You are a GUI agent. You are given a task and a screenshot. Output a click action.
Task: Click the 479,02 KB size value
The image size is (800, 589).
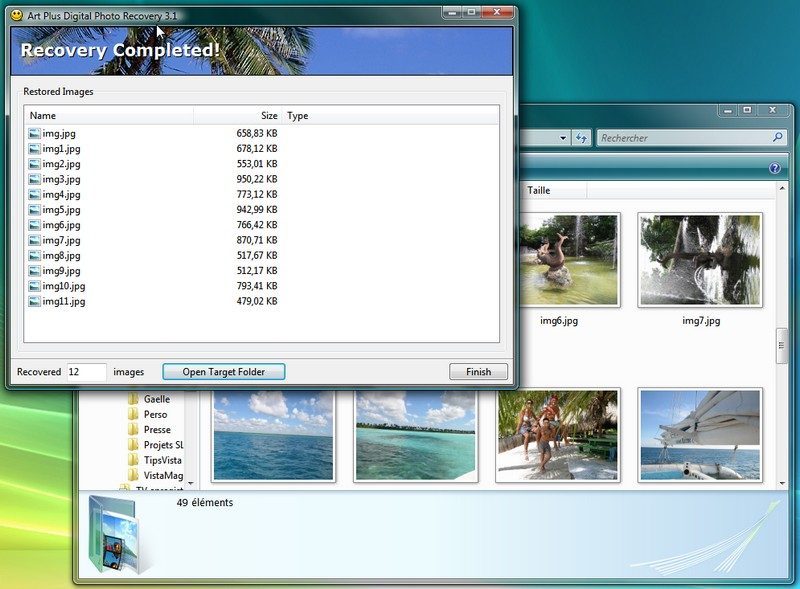click(x=257, y=302)
